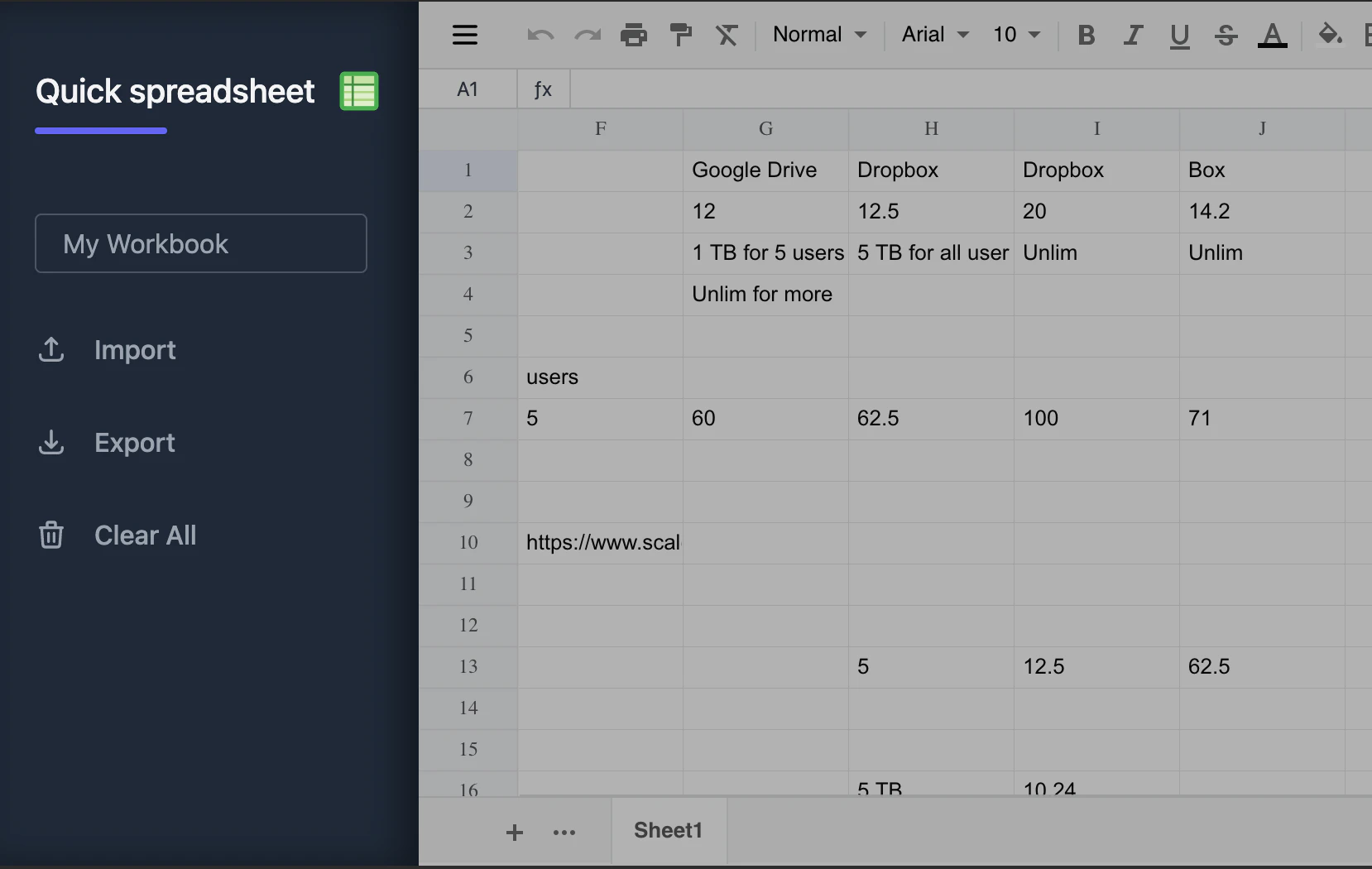Switch to the Sheet1 tab

pos(668,830)
